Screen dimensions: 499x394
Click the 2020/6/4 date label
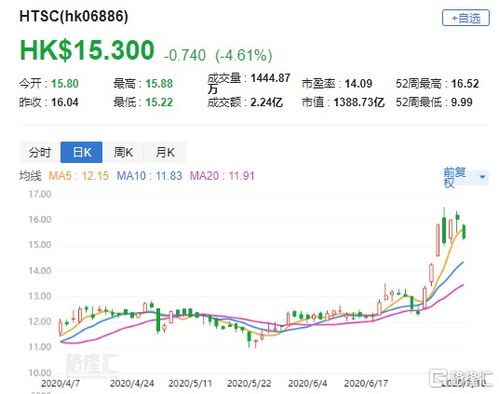[307, 383]
